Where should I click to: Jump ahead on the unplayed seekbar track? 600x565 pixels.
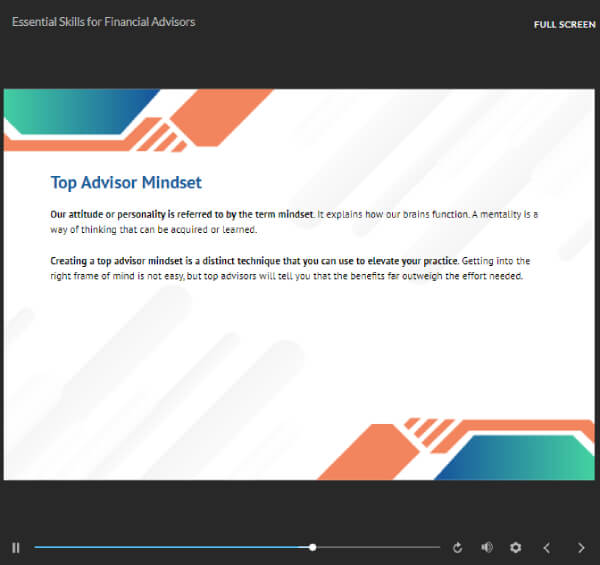coord(378,547)
